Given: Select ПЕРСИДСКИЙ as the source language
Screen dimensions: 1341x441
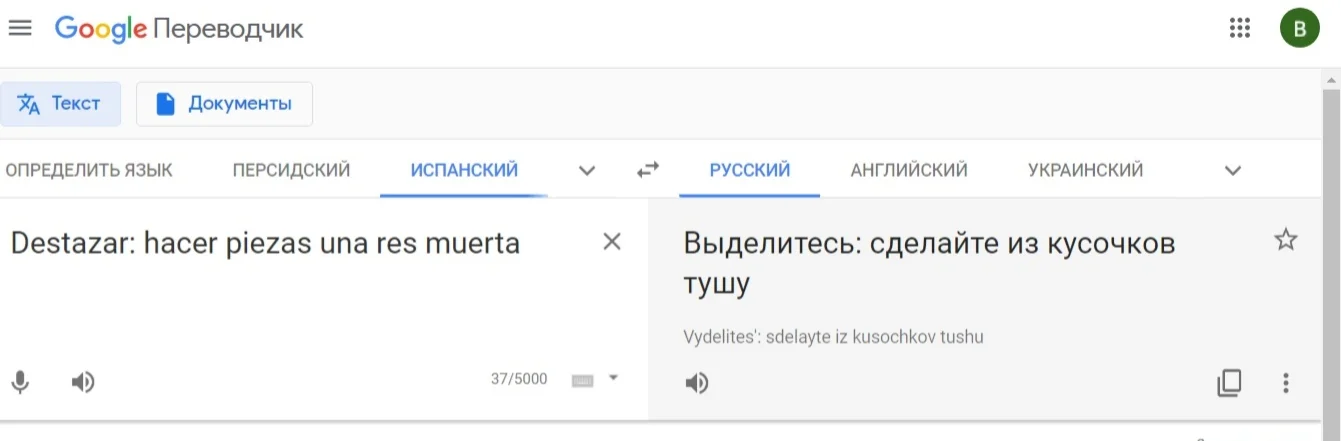Looking at the screenshot, I should tap(291, 170).
